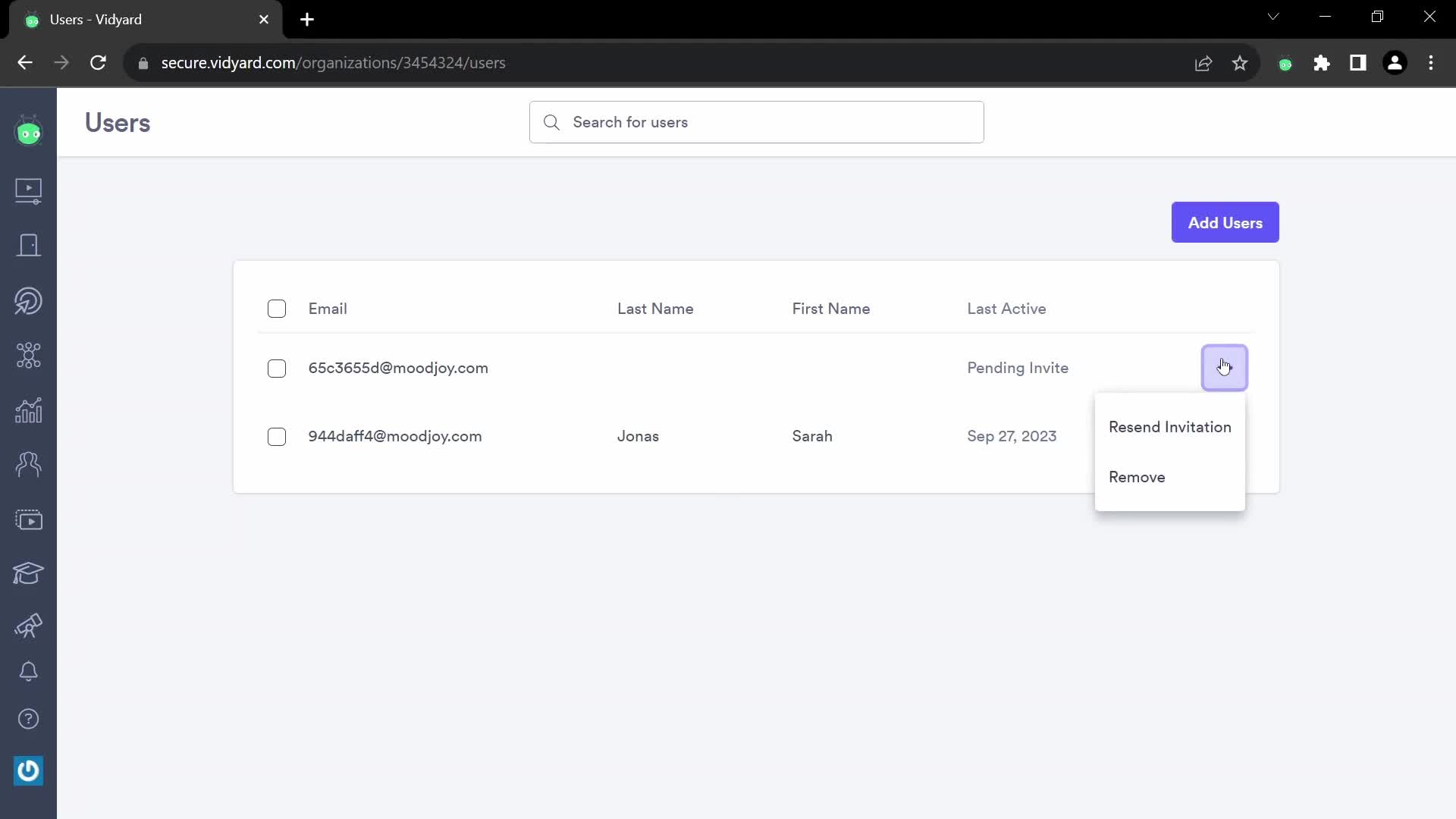This screenshot has width=1456, height=819.
Task: Click the Vidyard home/logo icon
Action: pyautogui.click(x=28, y=131)
